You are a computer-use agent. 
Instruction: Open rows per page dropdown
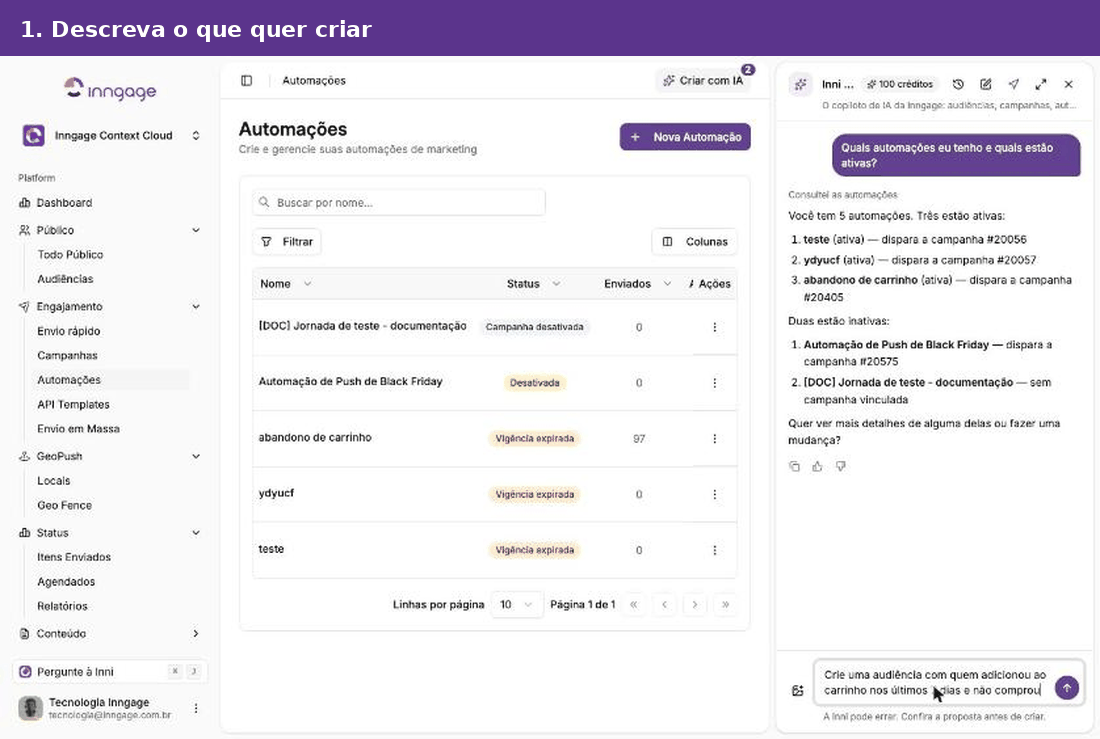pos(516,604)
